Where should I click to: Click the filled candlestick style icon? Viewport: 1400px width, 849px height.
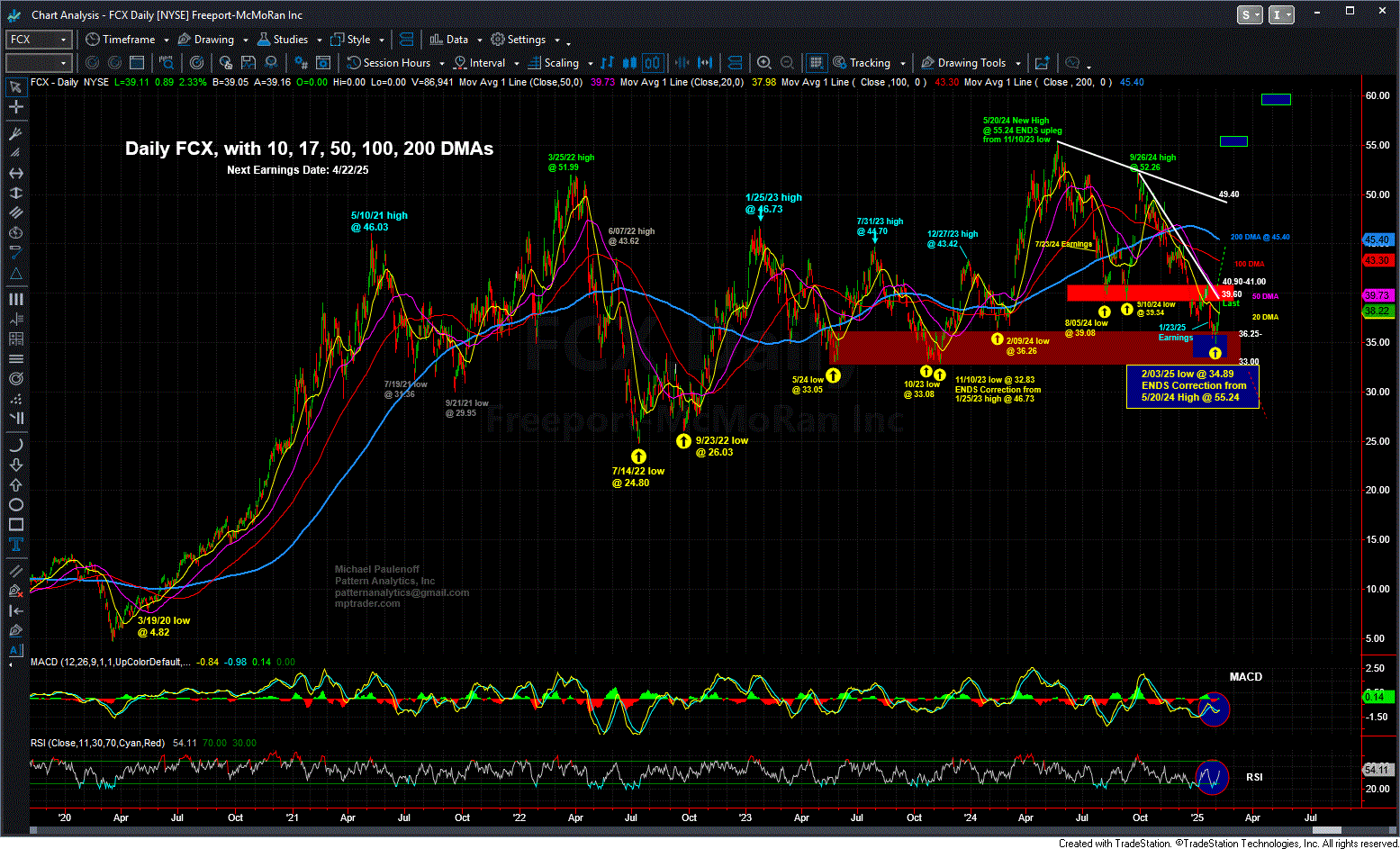click(x=629, y=63)
